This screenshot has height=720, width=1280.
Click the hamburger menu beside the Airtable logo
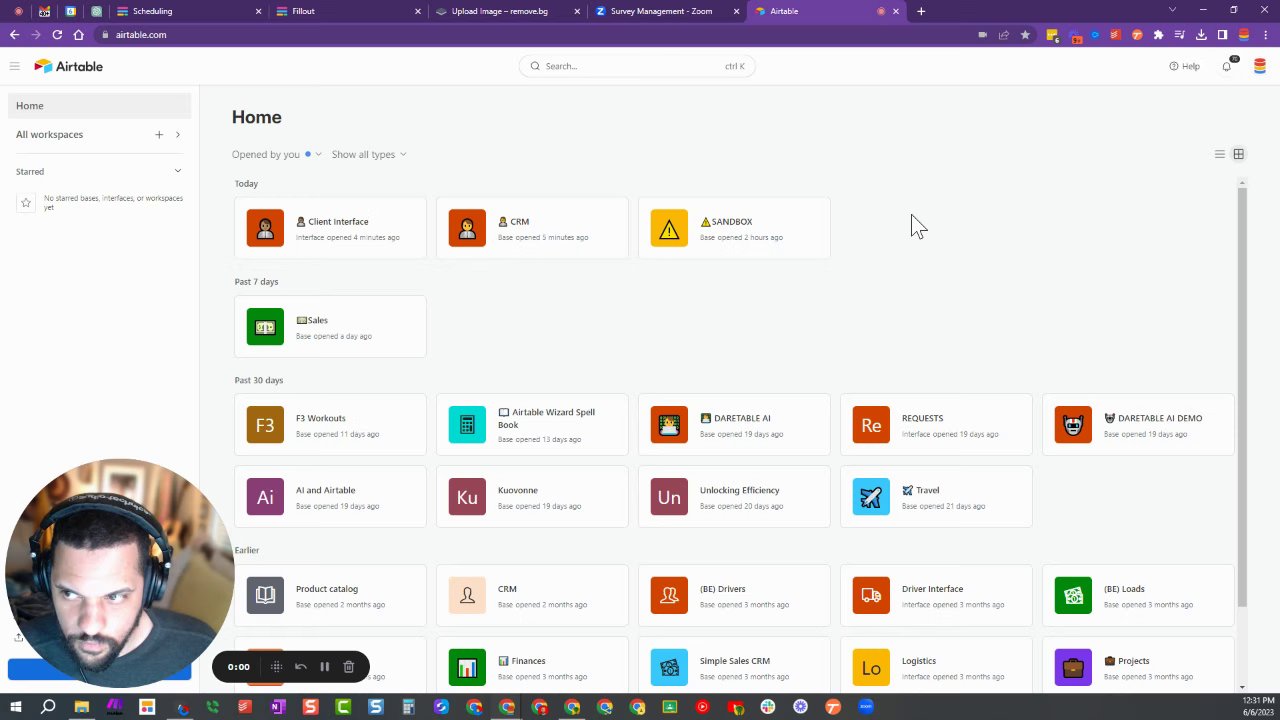[x=14, y=66]
